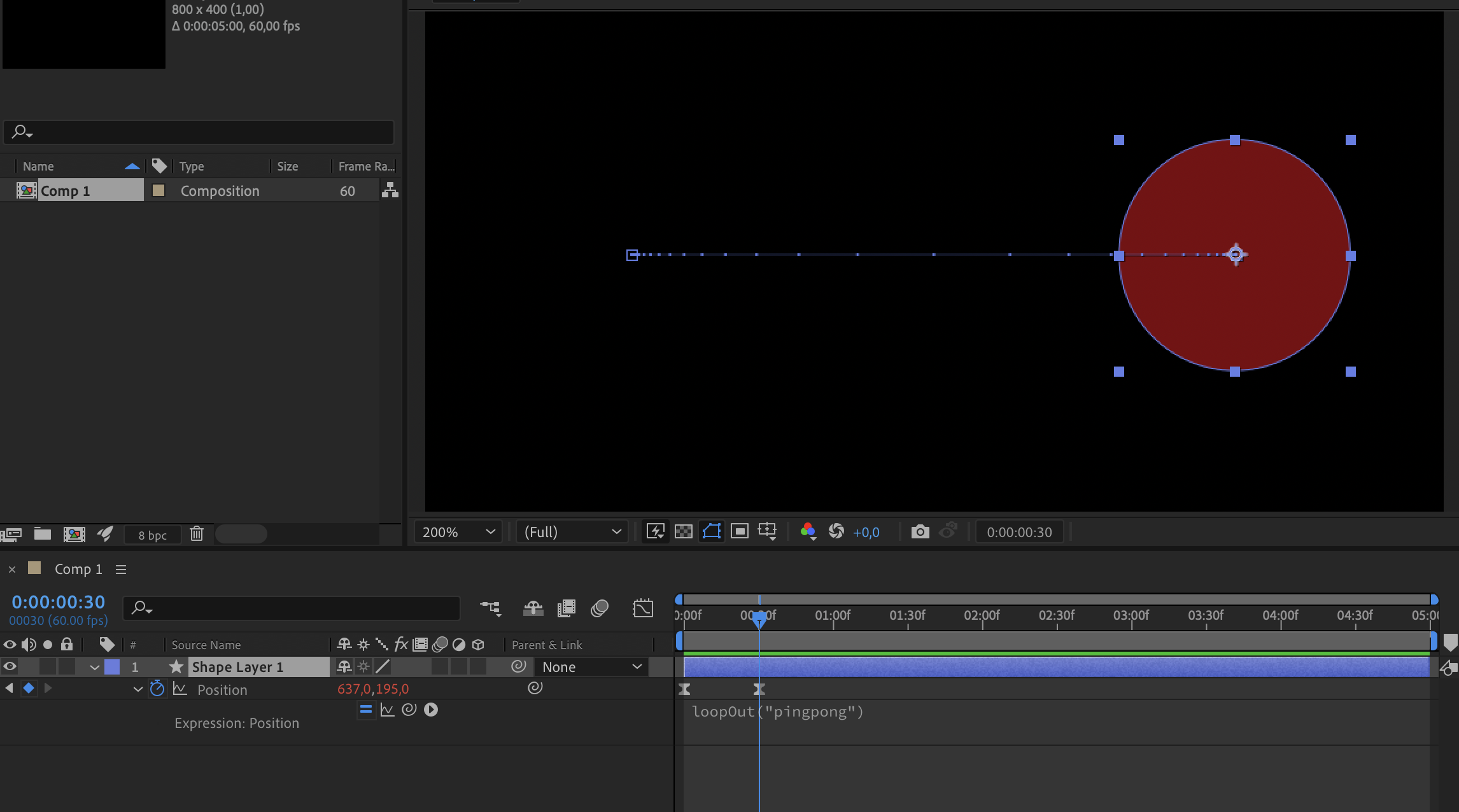The width and height of the screenshot is (1459, 812).
Task: Include Position in graph editor set
Action: pyautogui.click(x=180, y=689)
